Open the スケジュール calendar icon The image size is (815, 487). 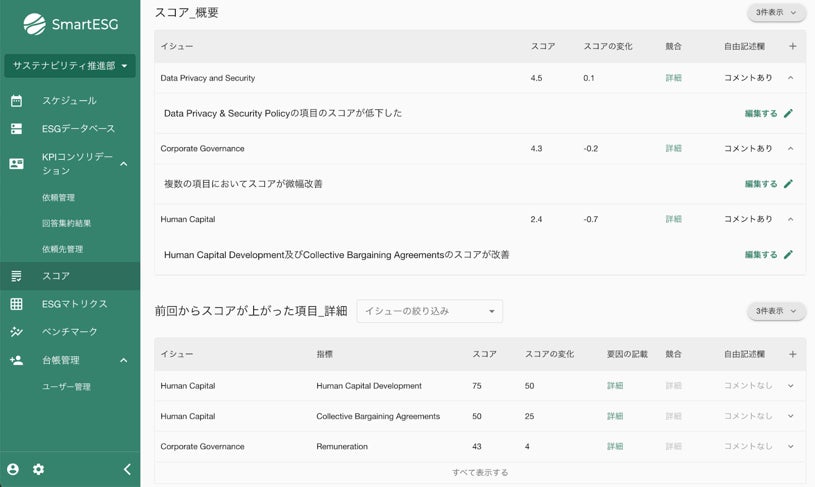point(16,101)
